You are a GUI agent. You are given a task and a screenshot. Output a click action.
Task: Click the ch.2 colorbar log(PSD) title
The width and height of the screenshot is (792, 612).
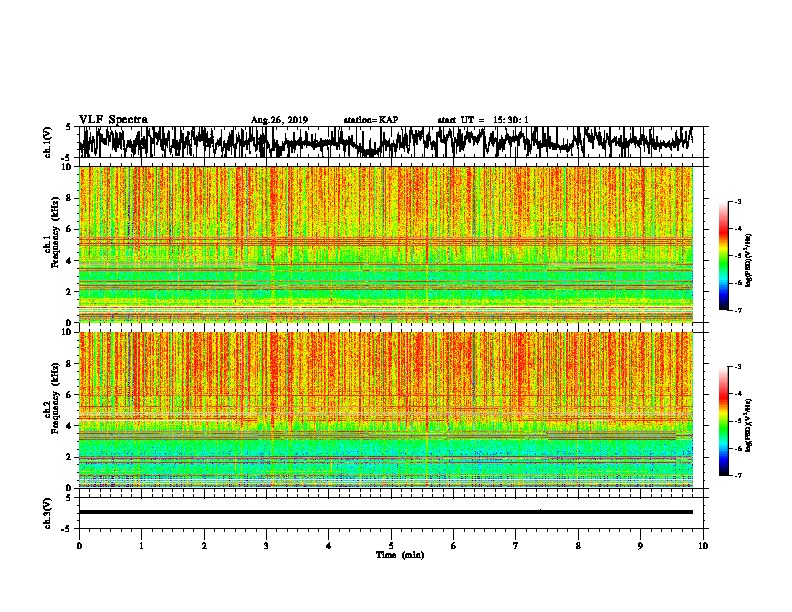click(748, 425)
